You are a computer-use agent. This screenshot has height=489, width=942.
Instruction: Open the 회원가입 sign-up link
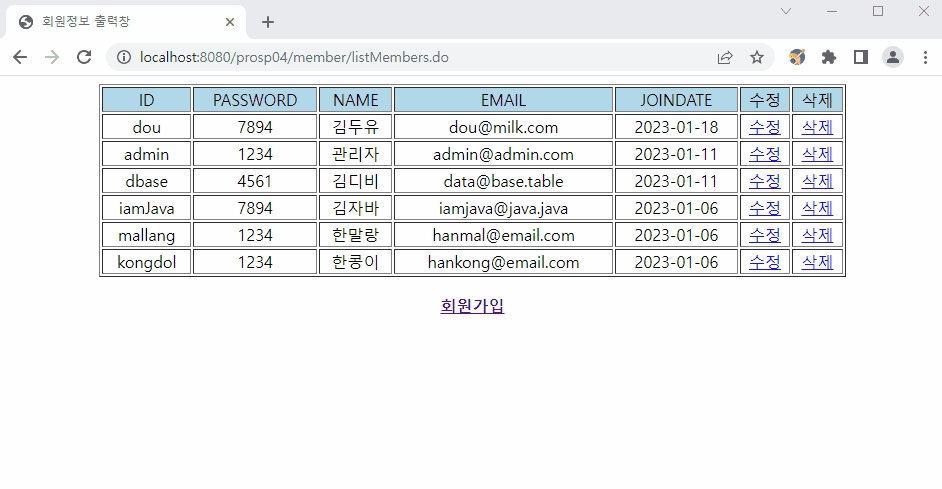472,306
